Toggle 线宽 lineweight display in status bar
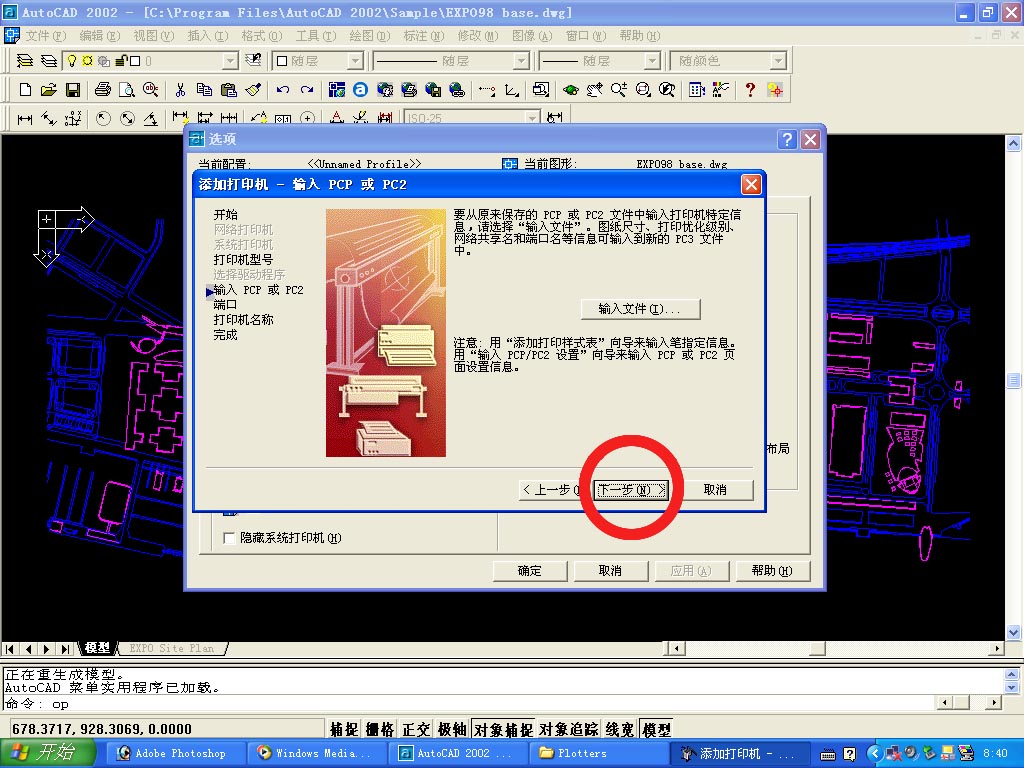Screen dimensions: 1024x768 click(x=620, y=729)
